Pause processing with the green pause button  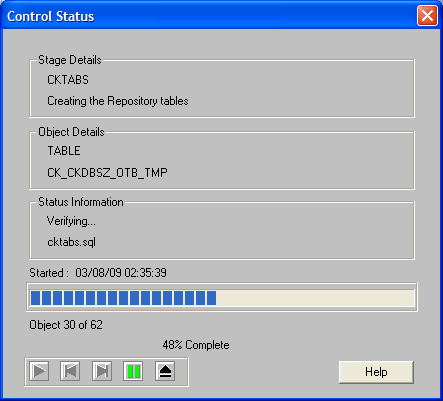point(133,371)
